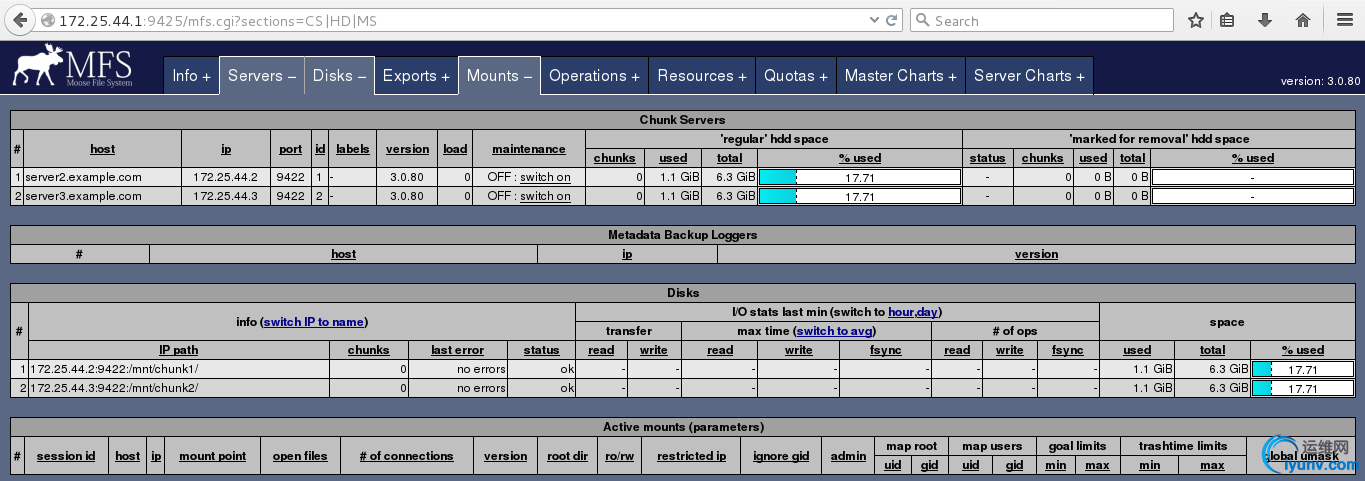Switch on maintenance for server3.example.com
This screenshot has height=481, width=1365.
coord(545,196)
